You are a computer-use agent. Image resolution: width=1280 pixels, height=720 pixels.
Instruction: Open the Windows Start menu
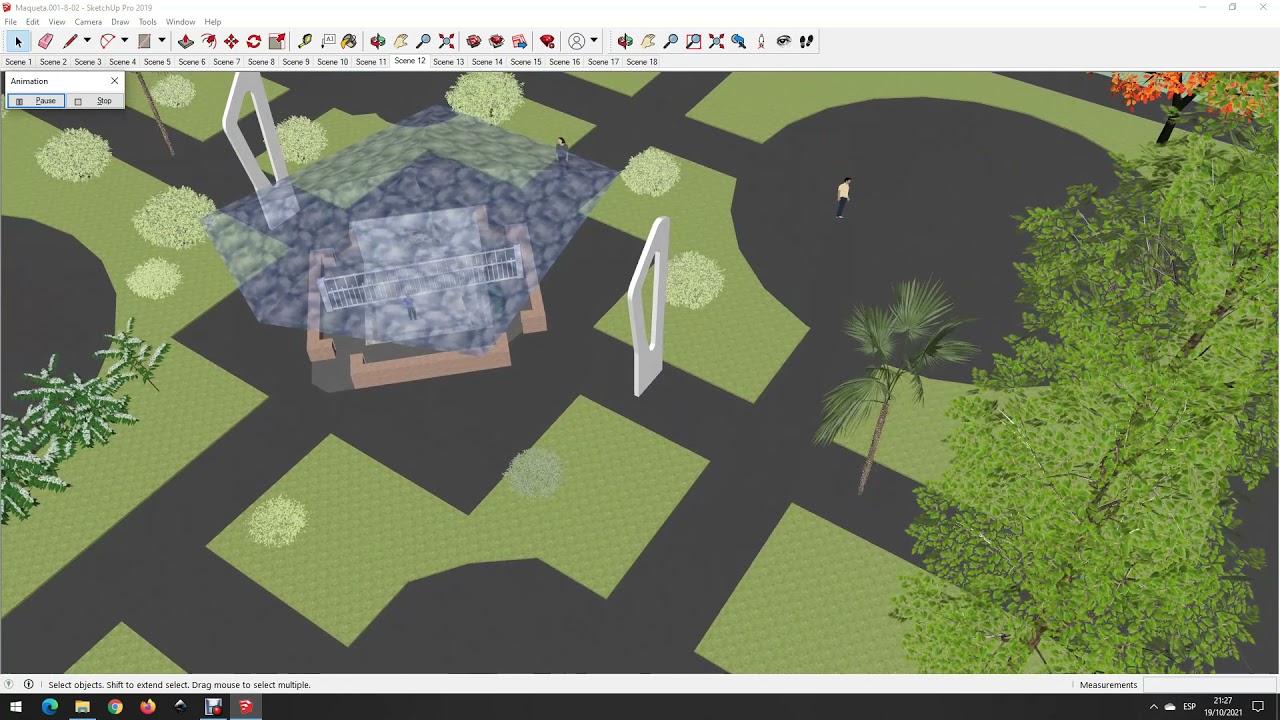point(16,707)
